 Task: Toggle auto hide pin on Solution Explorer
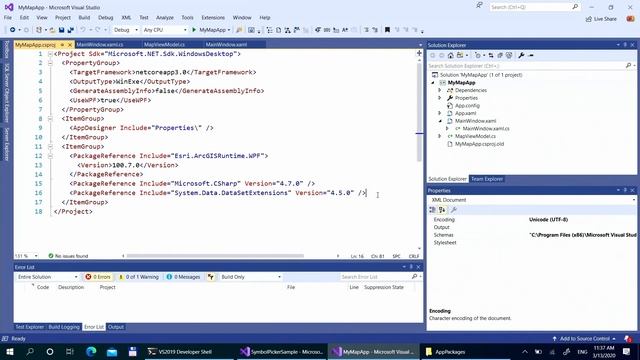tap(625, 45)
